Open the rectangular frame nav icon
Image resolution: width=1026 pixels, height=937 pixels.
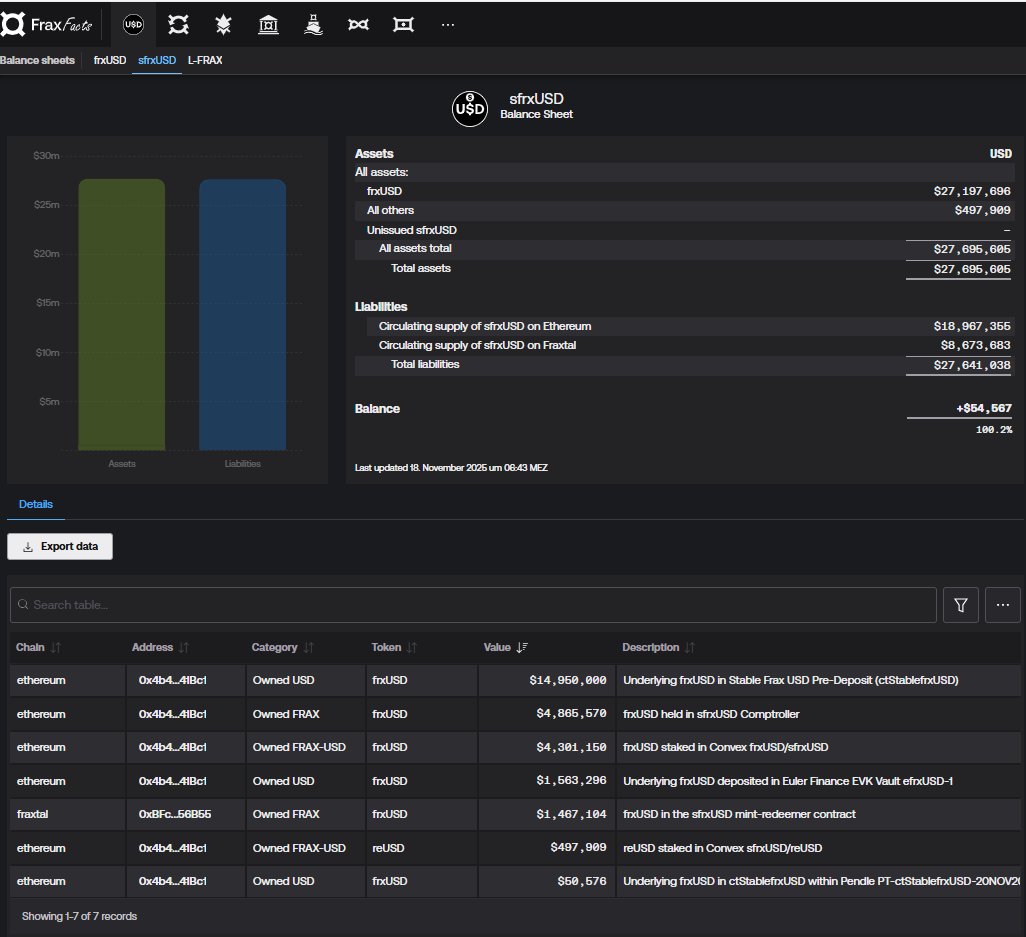point(403,25)
